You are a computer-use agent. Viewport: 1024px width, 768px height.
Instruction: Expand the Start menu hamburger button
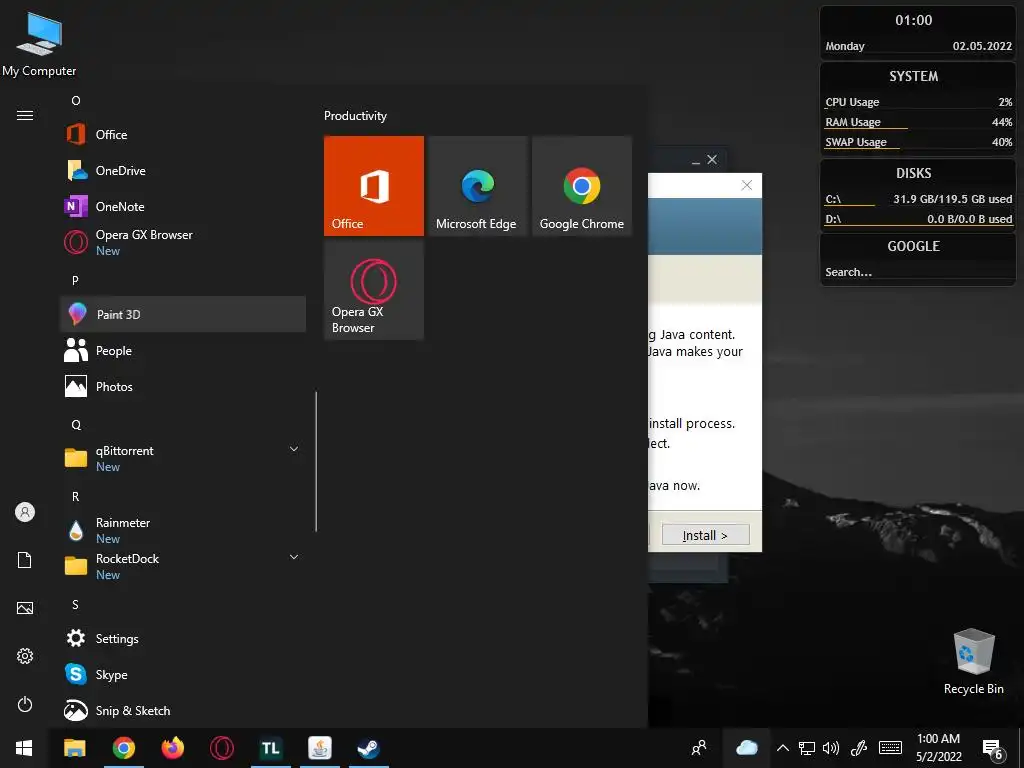pyautogui.click(x=25, y=116)
